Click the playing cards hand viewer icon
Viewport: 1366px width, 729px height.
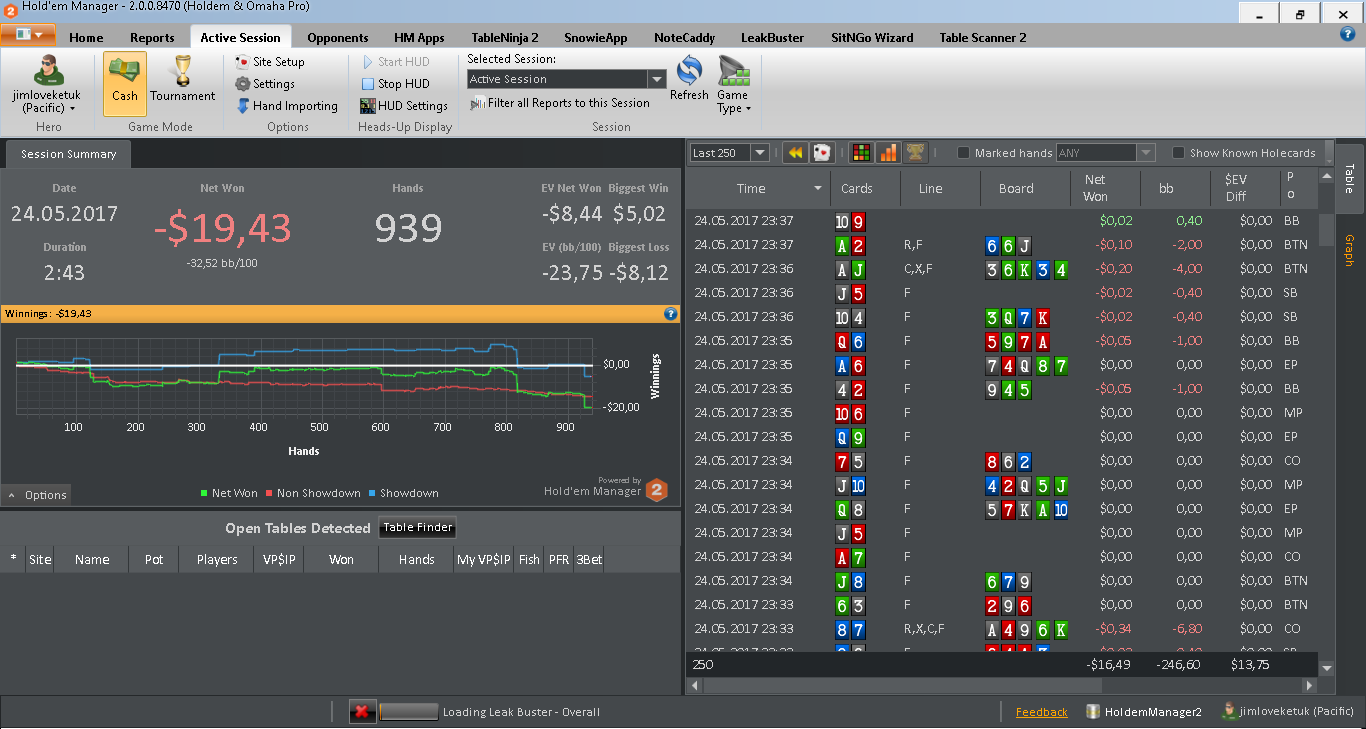click(822, 153)
